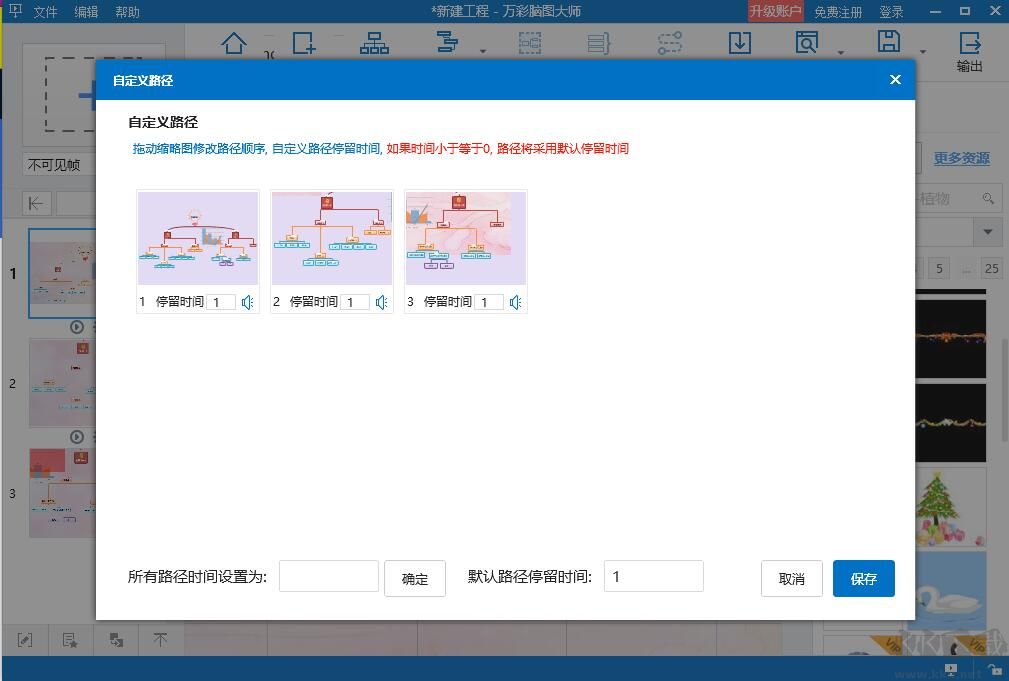Image resolution: width=1009 pixels, height=681 pixels.
Task: Click the arrange/order icon in the toolbar
Action: (447, 43)
